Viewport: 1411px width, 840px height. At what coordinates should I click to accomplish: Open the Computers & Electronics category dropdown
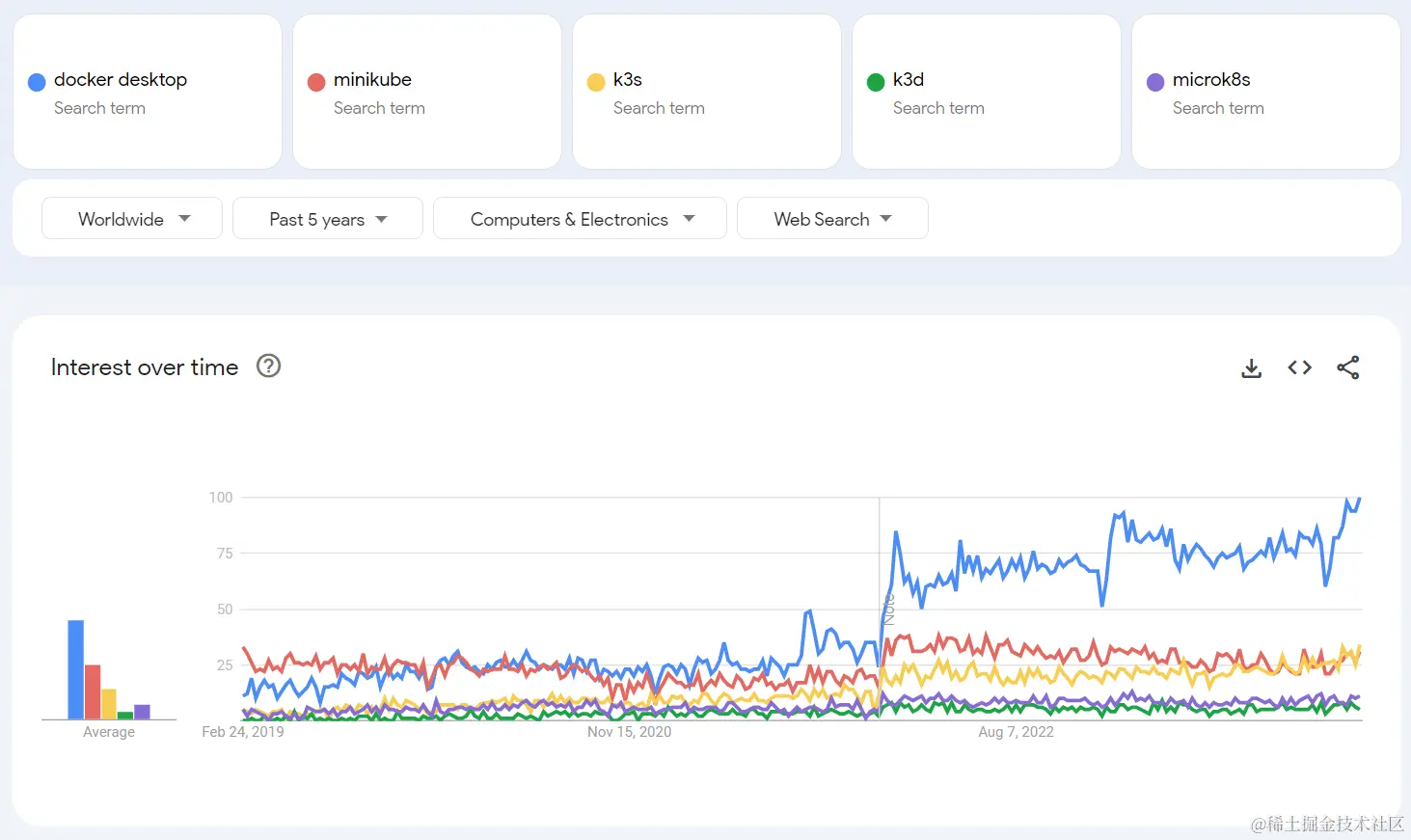click(x=580, y=219)
